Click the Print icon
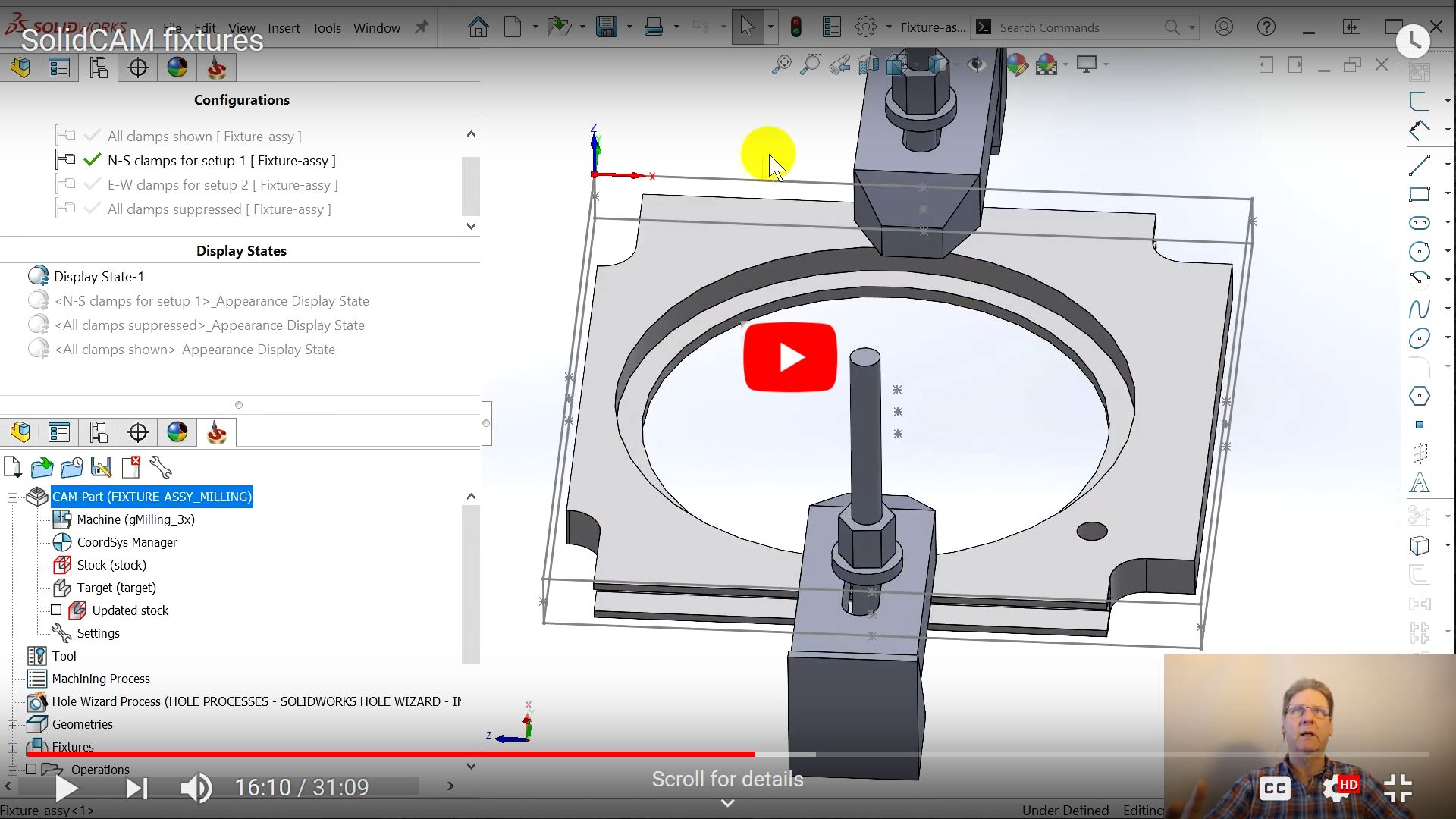Screen dimensions: 1456x819 [x=653, y=27]
